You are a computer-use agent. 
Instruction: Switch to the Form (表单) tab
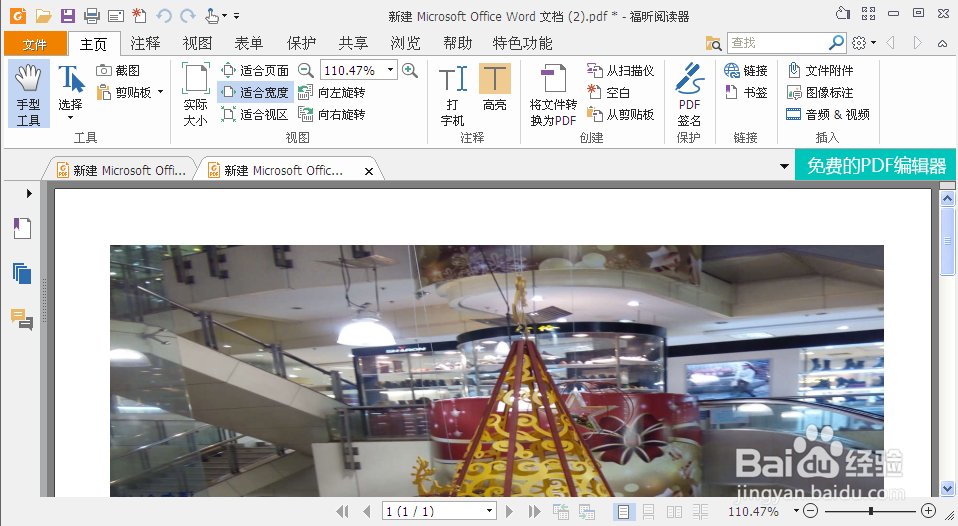249,43
